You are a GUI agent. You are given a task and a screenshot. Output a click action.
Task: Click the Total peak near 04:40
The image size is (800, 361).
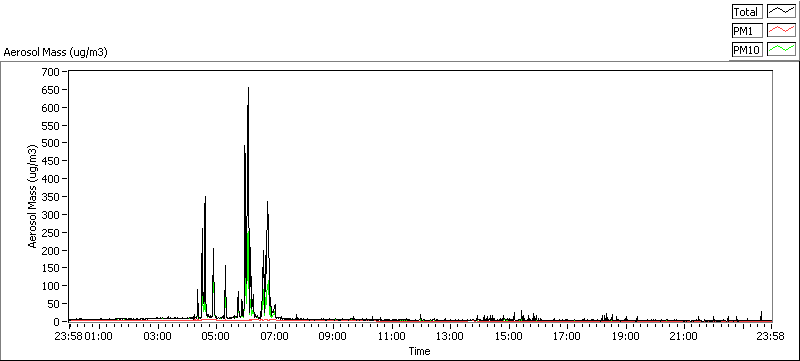(205, 197)
